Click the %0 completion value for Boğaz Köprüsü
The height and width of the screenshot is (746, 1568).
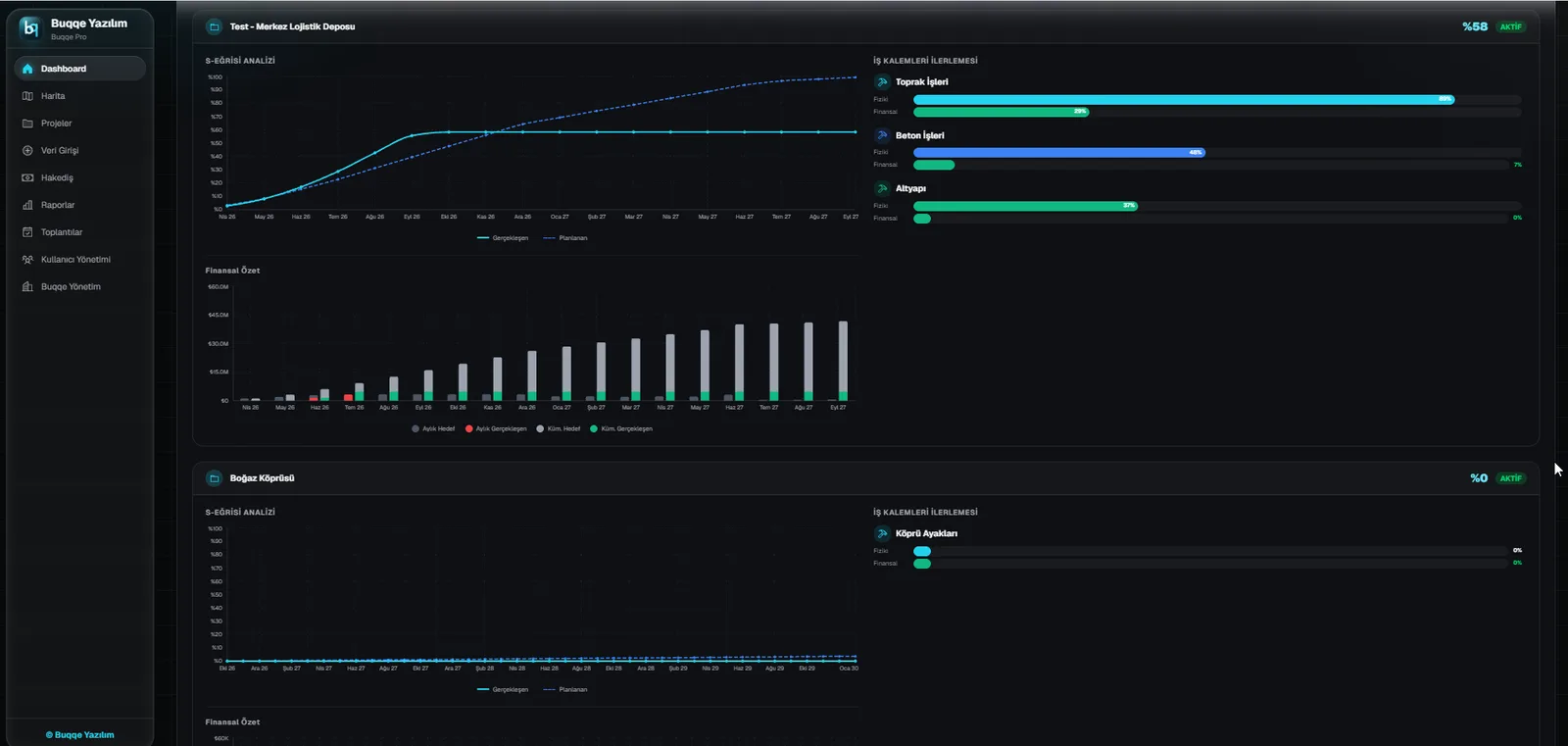(1479, 478)
